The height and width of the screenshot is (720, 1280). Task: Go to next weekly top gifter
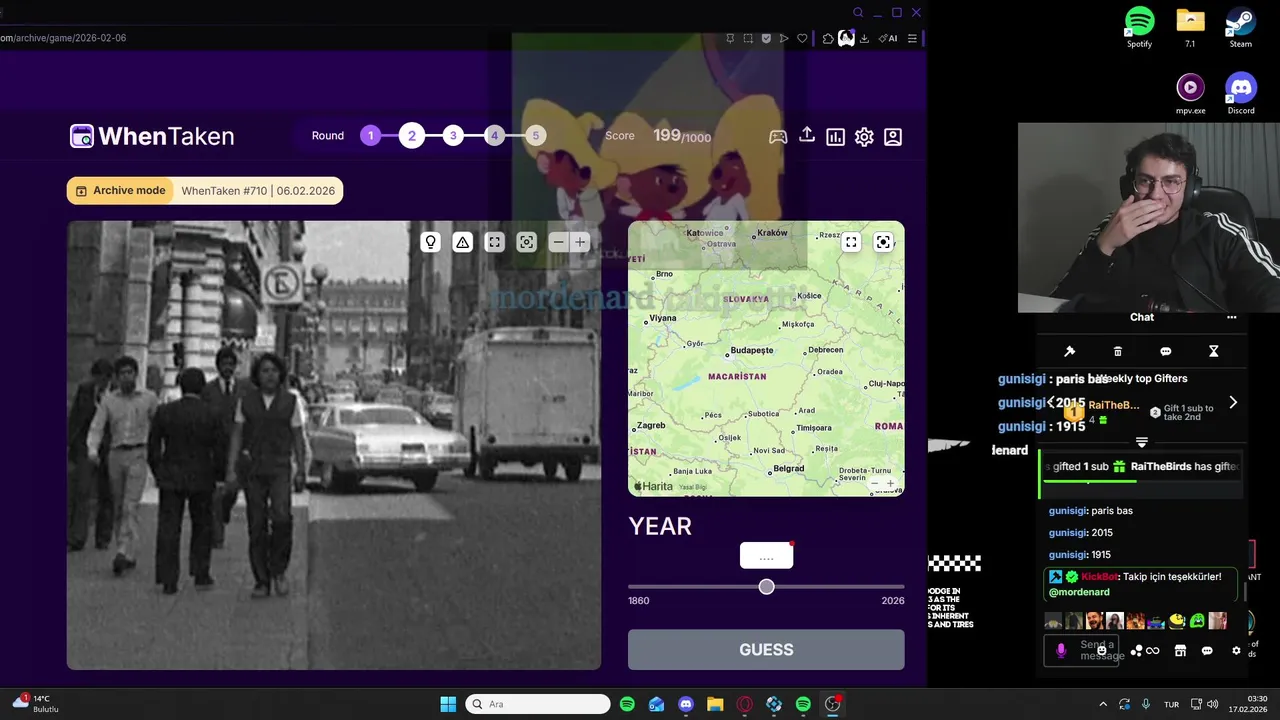[1233, 402]
